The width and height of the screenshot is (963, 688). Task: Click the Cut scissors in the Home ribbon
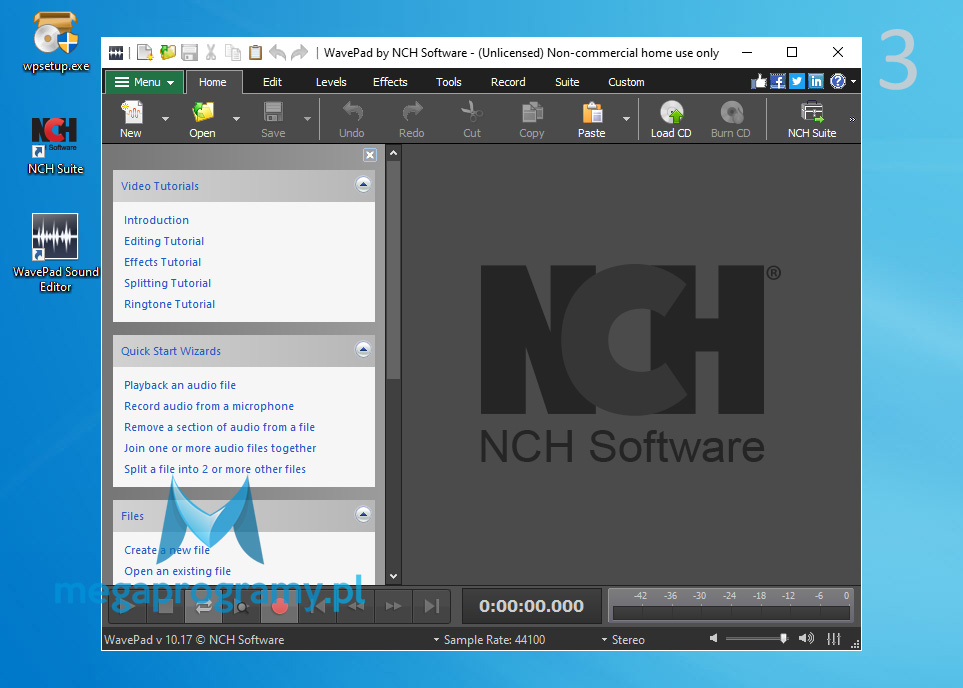tap(472, 112)
